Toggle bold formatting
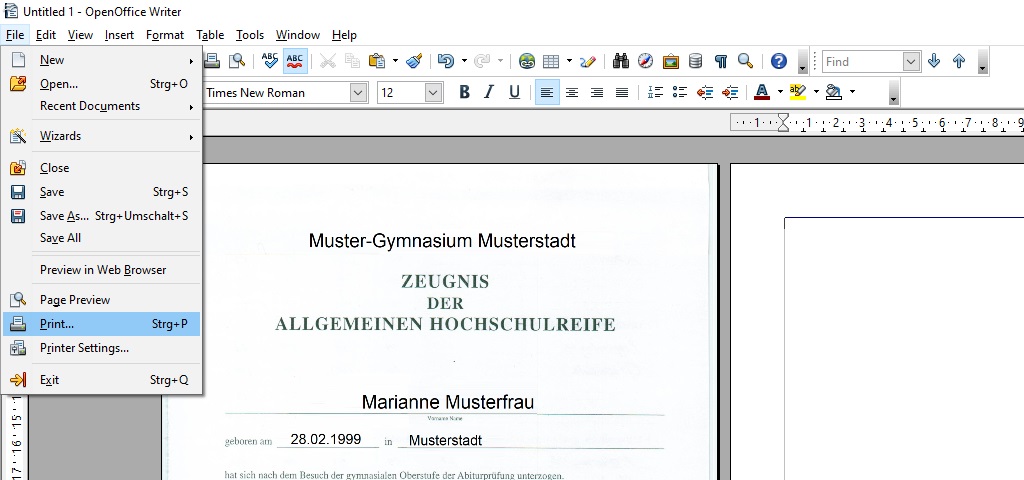 (x=464, y=92)
